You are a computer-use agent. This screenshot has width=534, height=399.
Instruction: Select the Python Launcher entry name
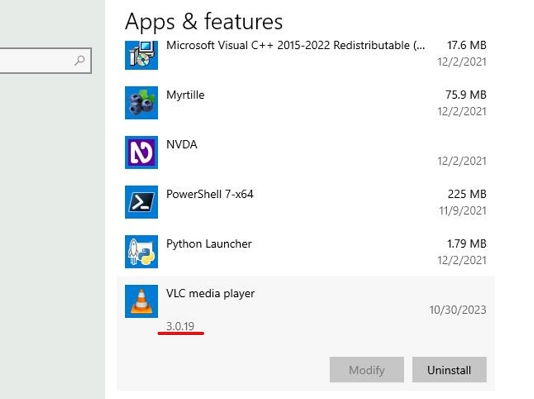[x=209, y=244]
